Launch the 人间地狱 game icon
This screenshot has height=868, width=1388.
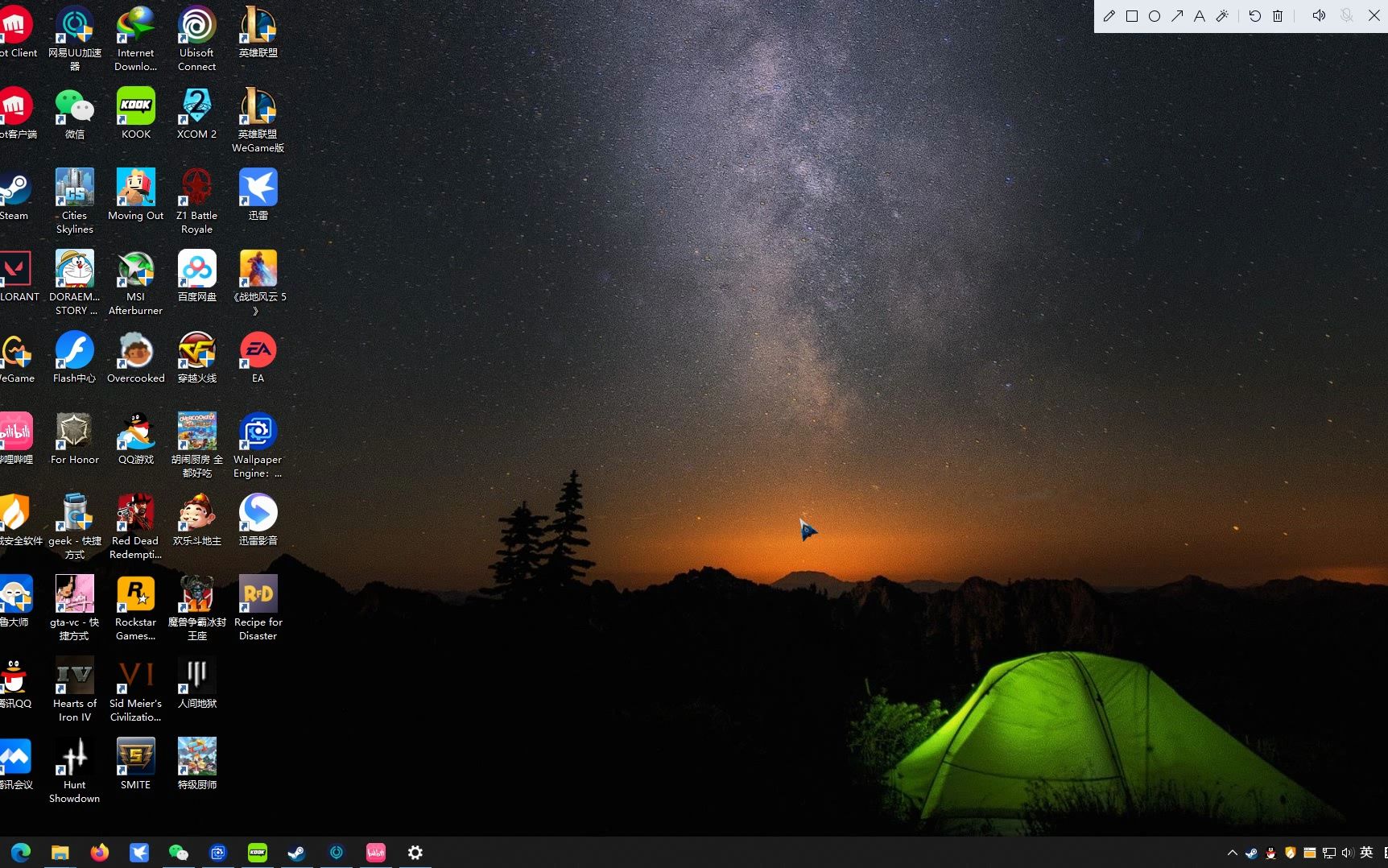[x=197, y=683]
